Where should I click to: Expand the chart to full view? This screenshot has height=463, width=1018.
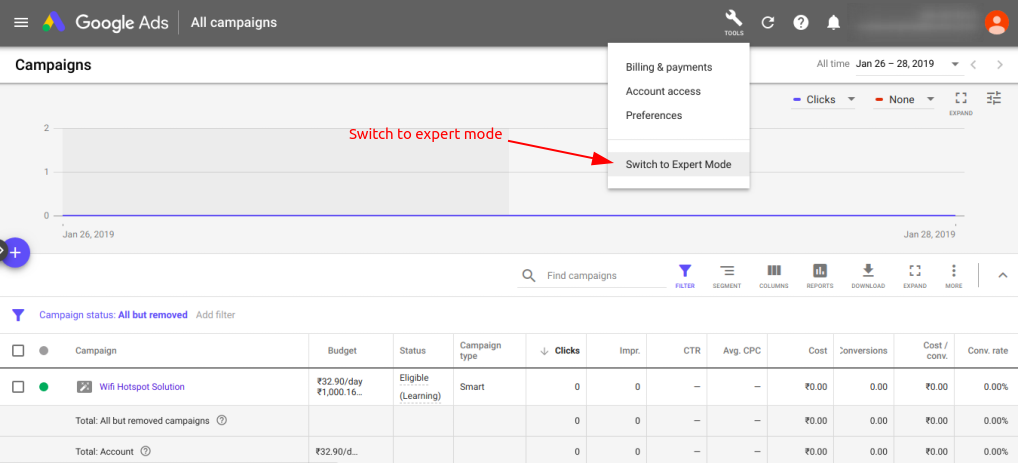[961, 103]
